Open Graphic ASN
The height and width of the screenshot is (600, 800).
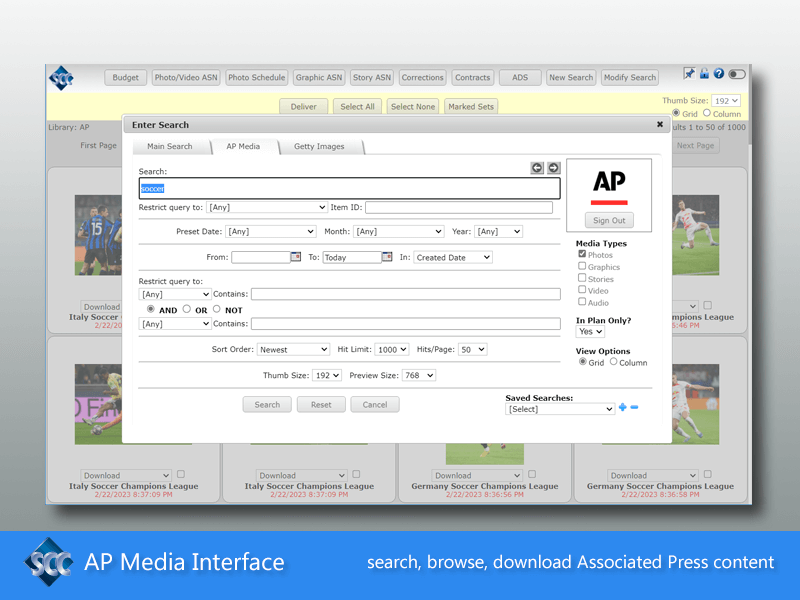click(x=319, y=78)
